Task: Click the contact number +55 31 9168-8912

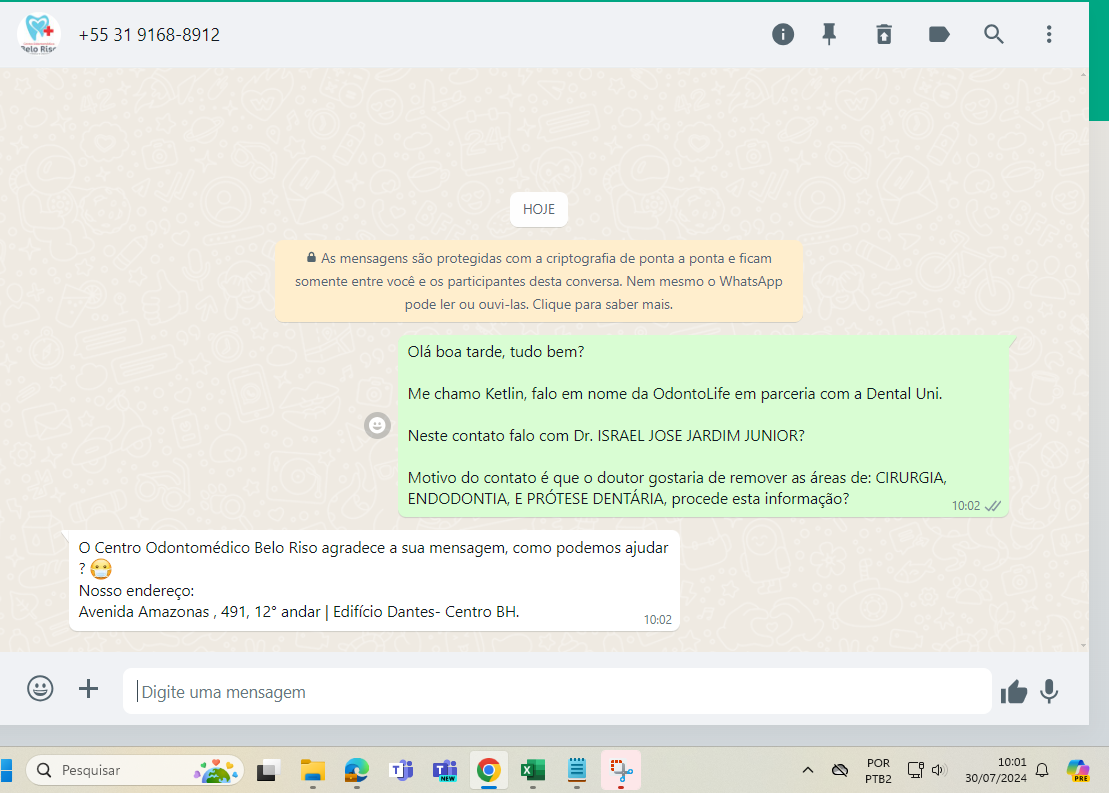Action: tap(149, 35)
